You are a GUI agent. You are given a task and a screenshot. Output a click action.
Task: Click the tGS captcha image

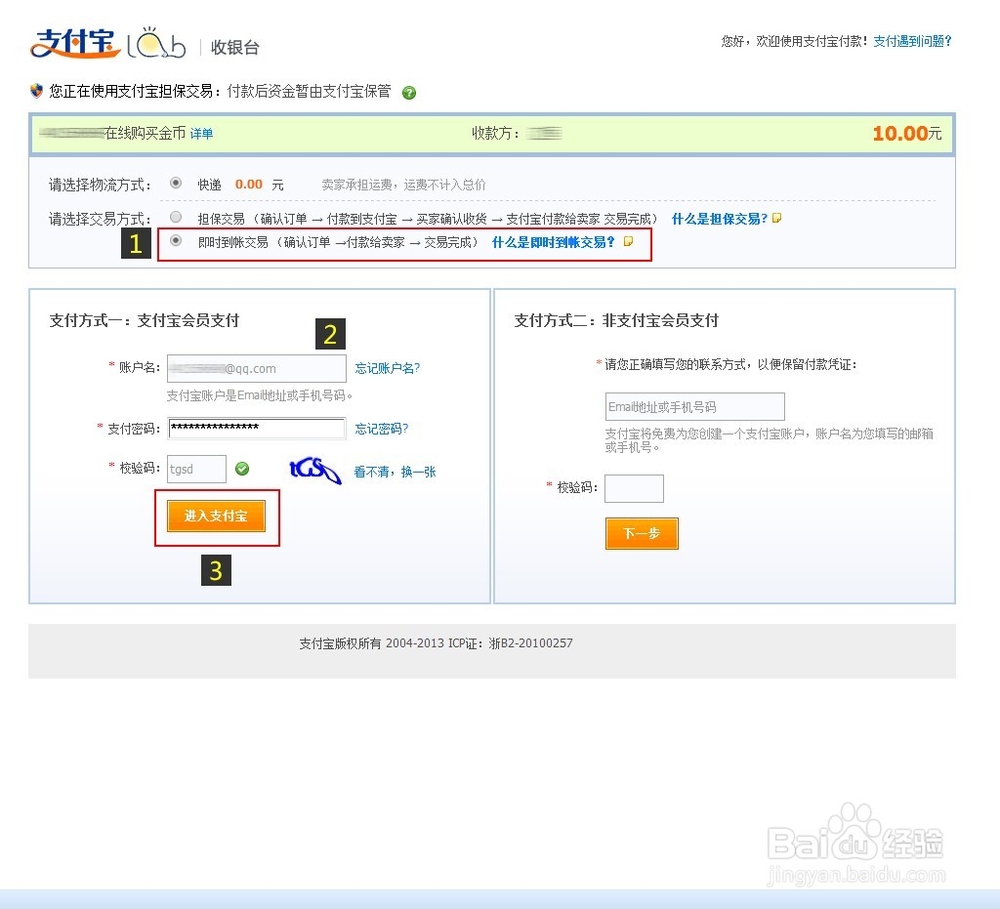click(x=316, y=471)
